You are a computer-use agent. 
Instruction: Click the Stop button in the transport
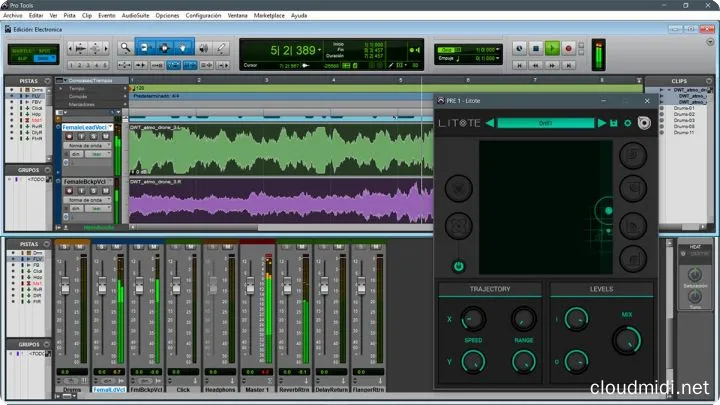[x=536, y=48]
